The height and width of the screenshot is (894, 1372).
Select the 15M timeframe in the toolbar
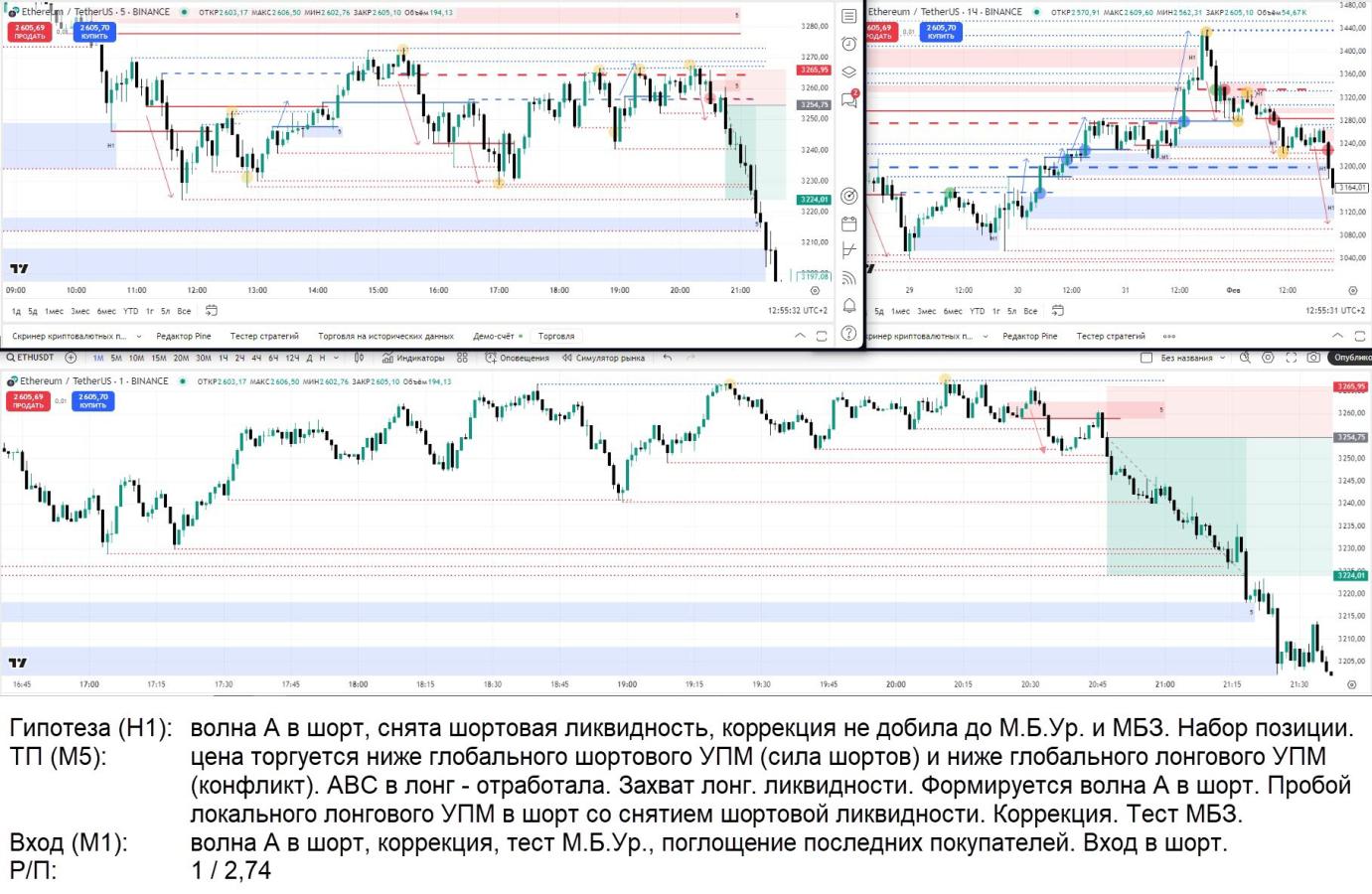[x=158, y=358]
